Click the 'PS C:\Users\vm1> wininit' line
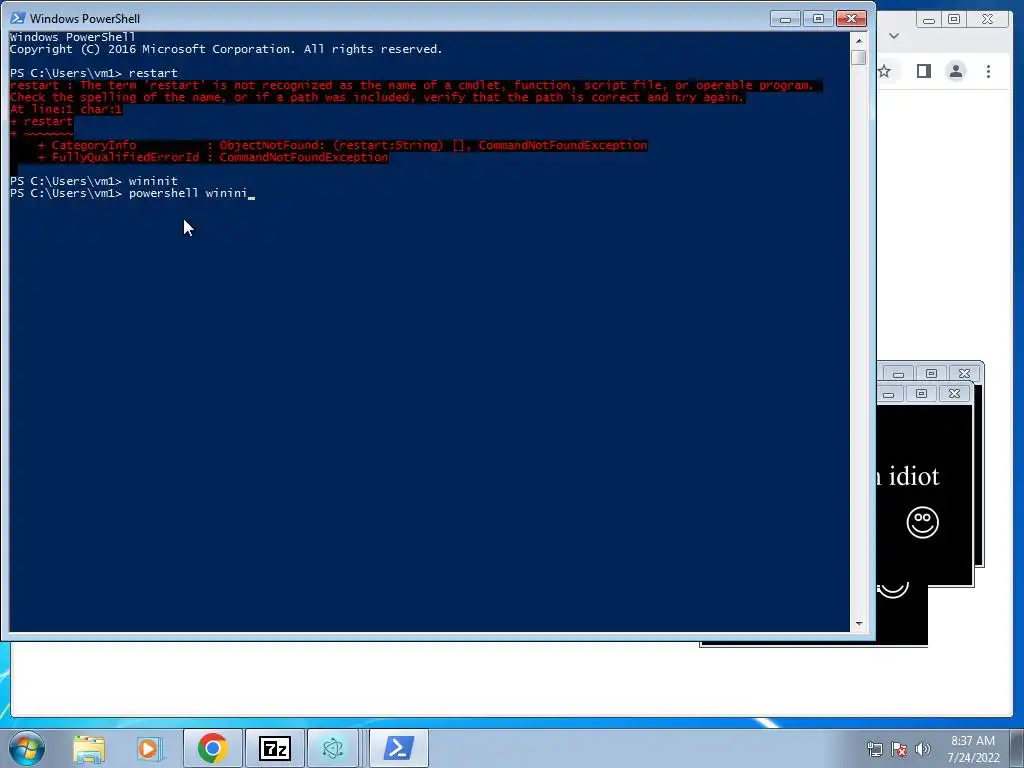This screenshot has height=768, width=1024. (x=93, y=181)
